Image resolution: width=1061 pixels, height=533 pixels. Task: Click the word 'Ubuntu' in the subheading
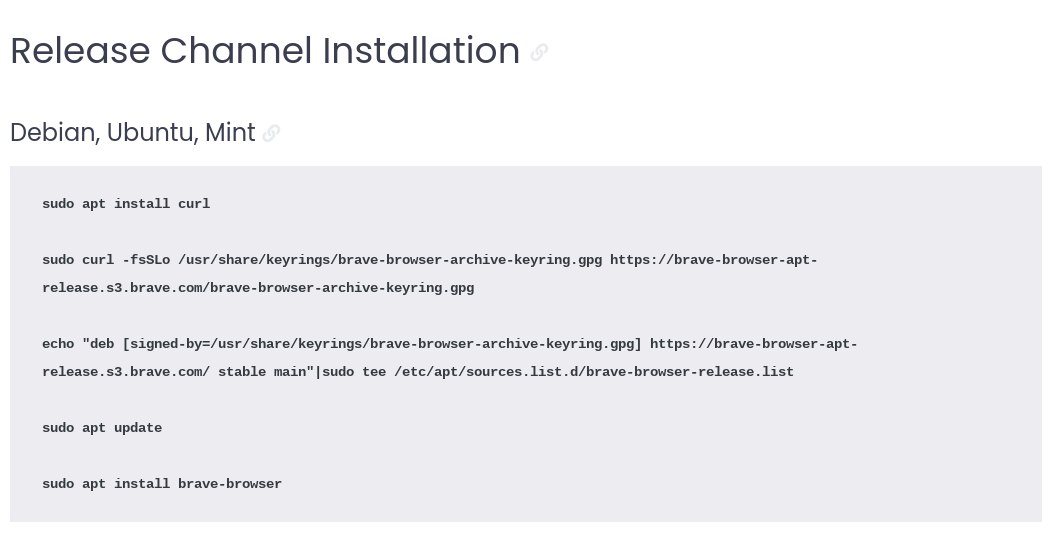150,132
